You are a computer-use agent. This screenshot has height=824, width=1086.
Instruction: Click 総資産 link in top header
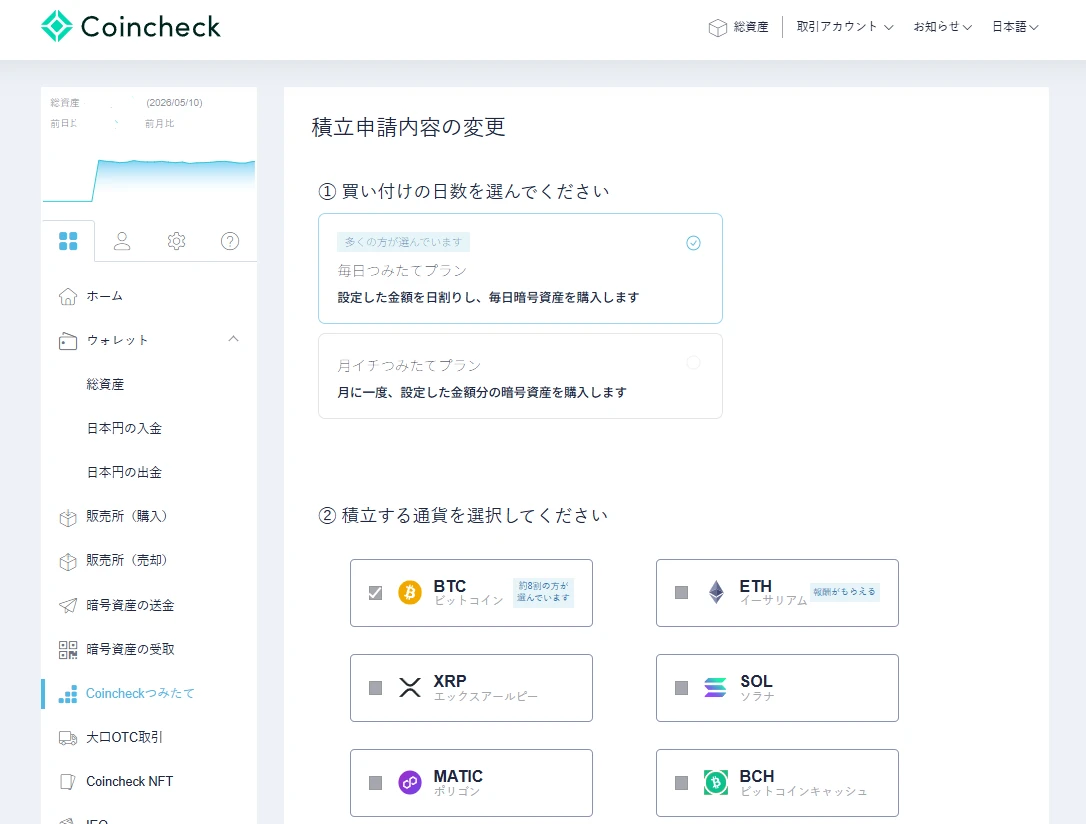[x=751, y=27]
